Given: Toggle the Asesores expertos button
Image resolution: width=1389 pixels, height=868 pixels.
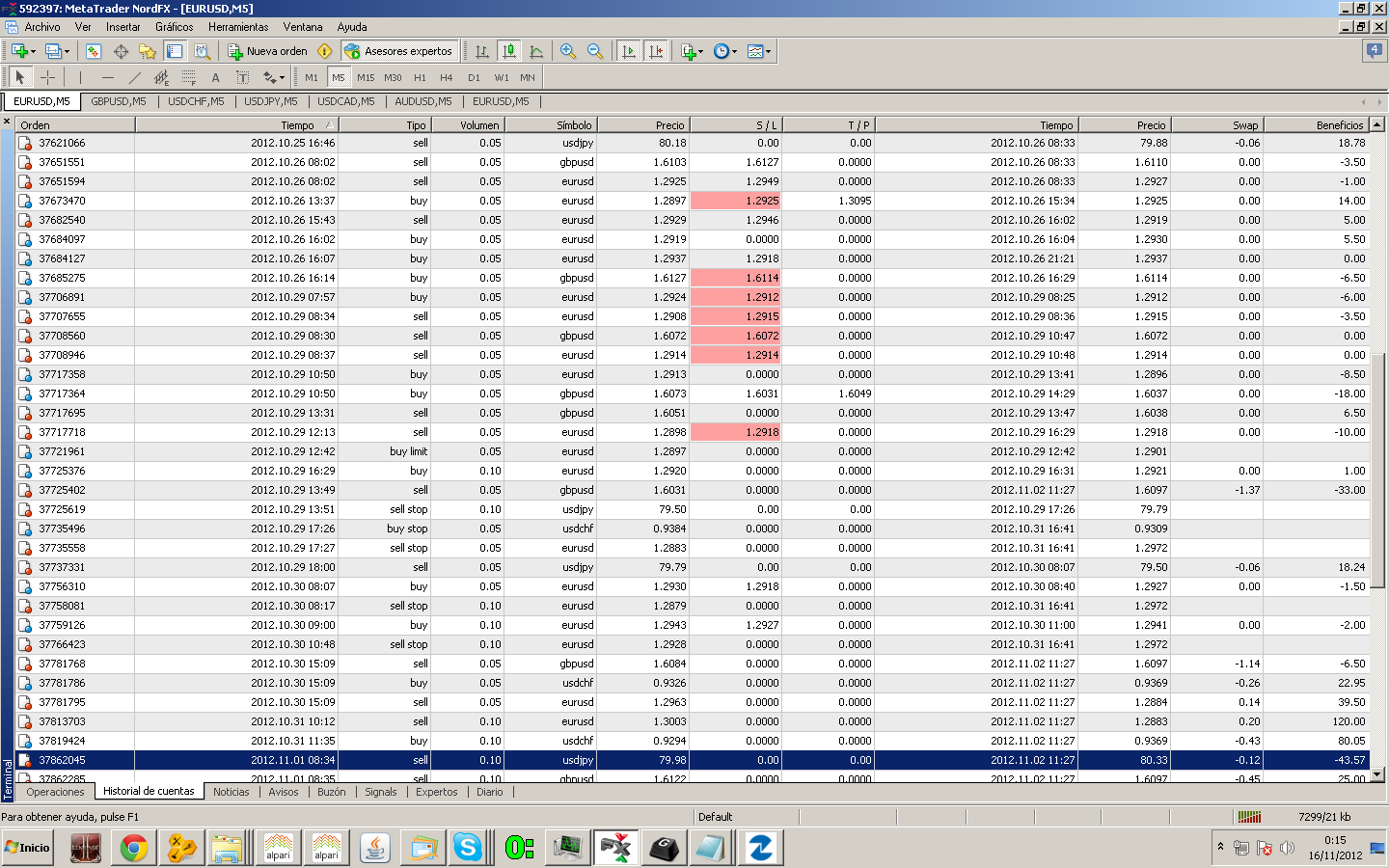Looking at the screenshot, I should pyautogui.click(x=397, y=51).
